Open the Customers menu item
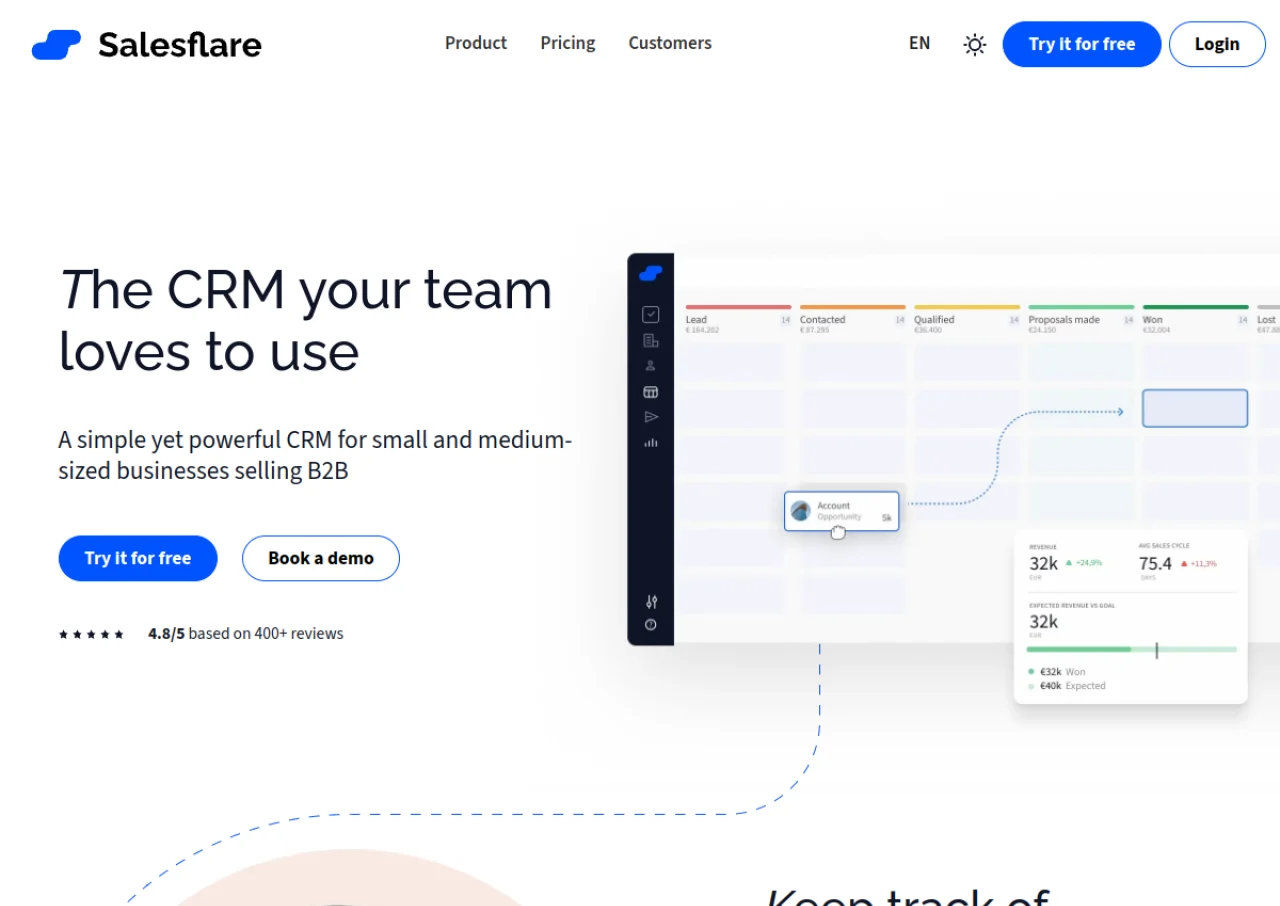Screen dimensions: 1280x906 670,43
